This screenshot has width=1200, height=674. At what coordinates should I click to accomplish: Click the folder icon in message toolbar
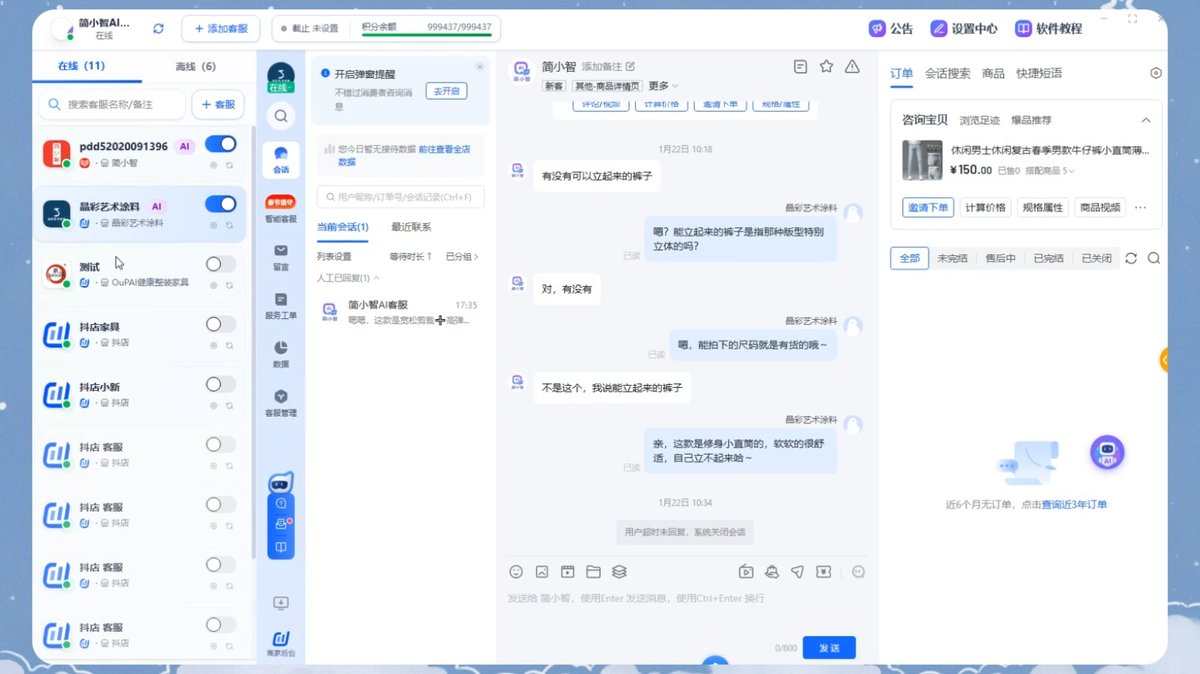coord(593,572)
